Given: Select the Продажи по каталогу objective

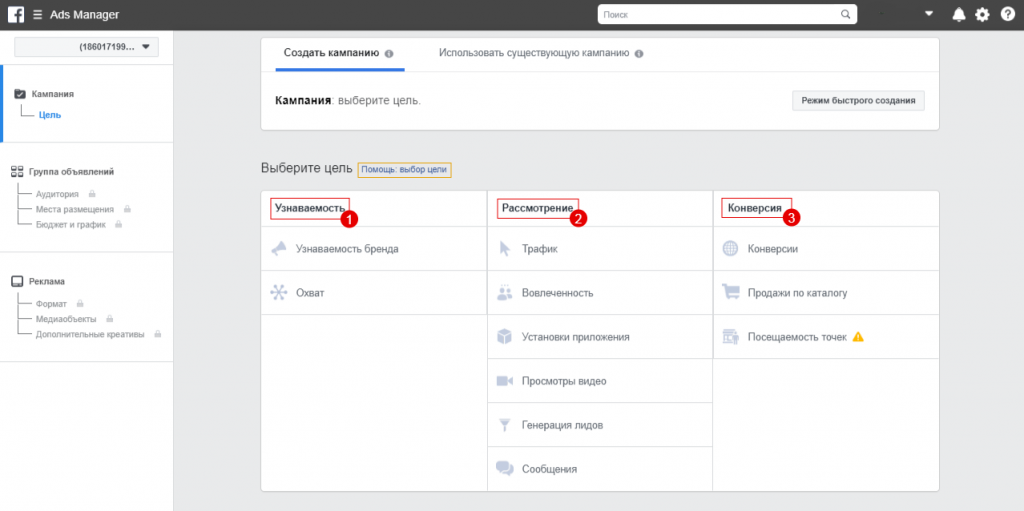Looking at the screenshot, I should (826, 293).
